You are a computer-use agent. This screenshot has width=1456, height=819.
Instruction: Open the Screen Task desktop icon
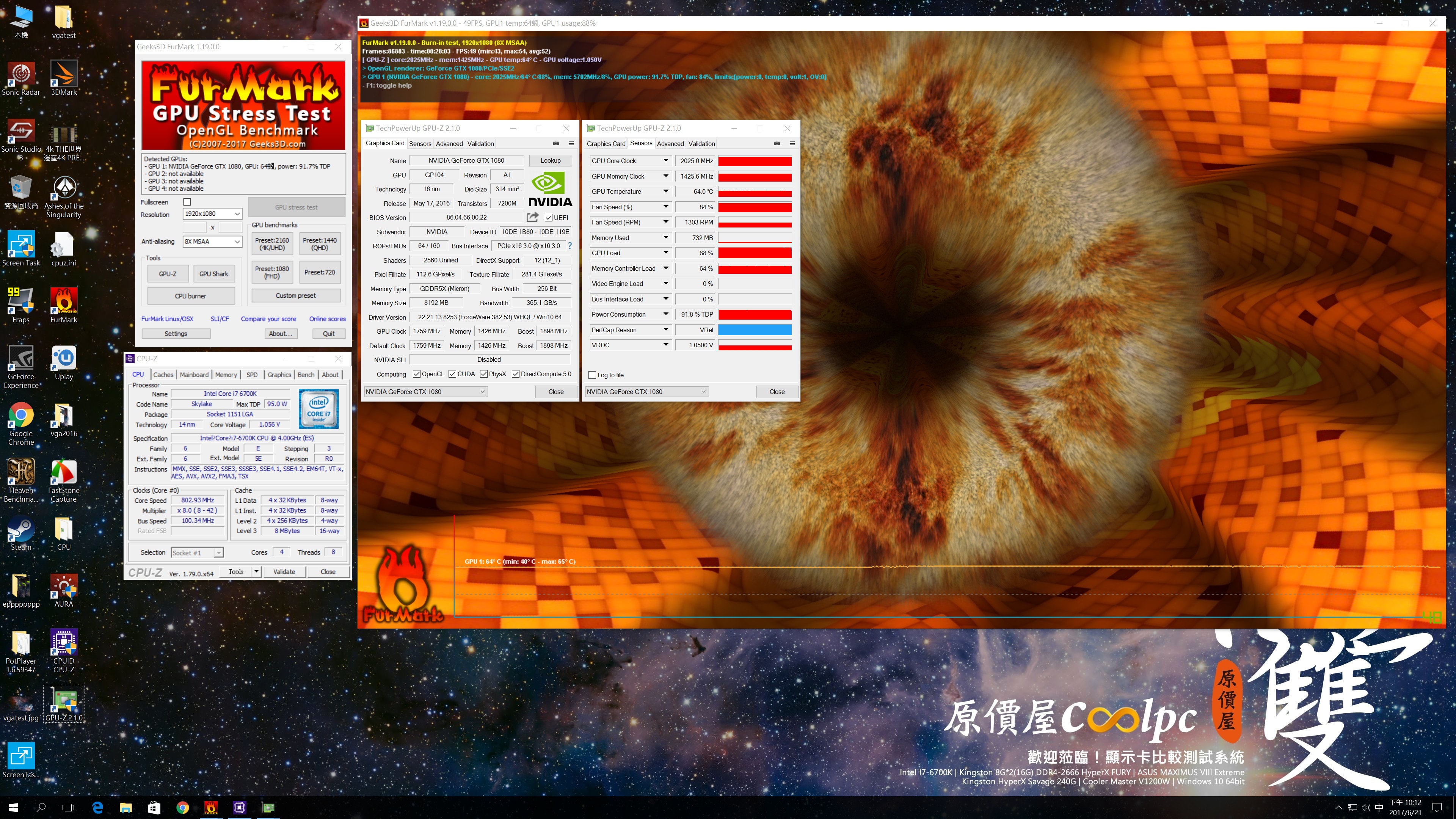(21, 249)
